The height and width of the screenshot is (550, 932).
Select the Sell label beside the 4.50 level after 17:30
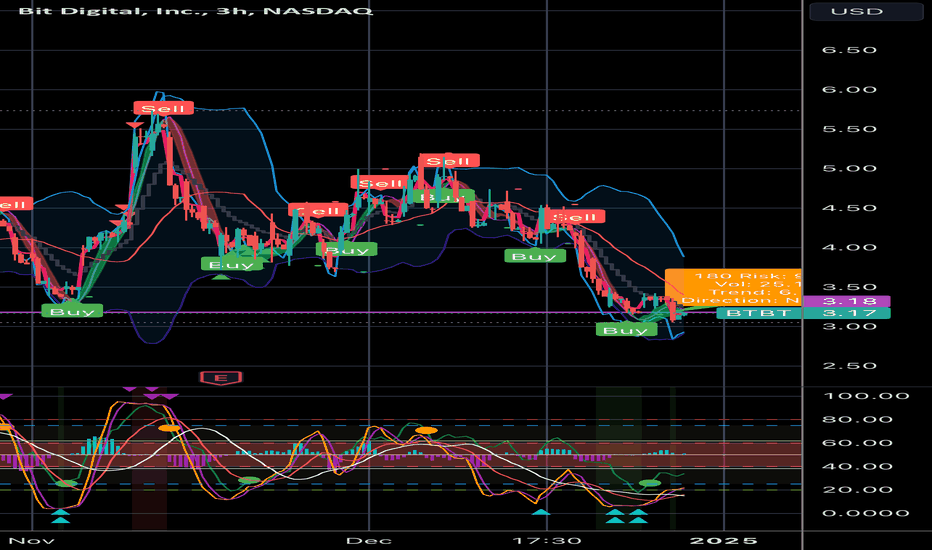pyautogui.click(x=575, y=216)
